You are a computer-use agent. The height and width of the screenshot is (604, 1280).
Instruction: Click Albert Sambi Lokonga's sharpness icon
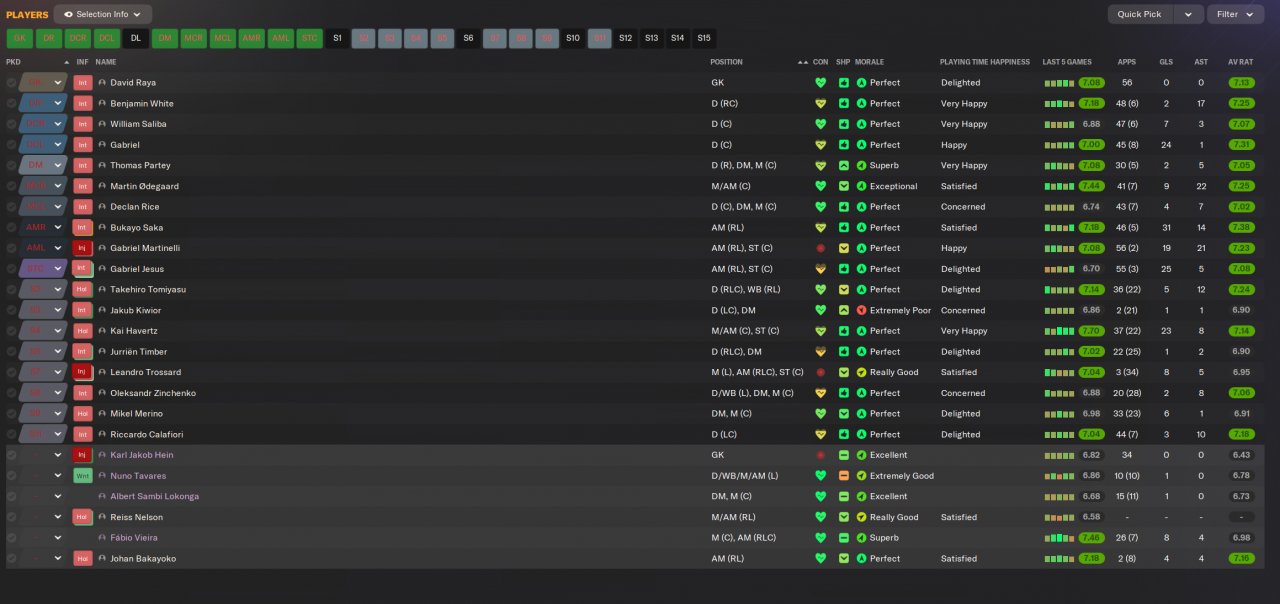[x=844, y=496]
